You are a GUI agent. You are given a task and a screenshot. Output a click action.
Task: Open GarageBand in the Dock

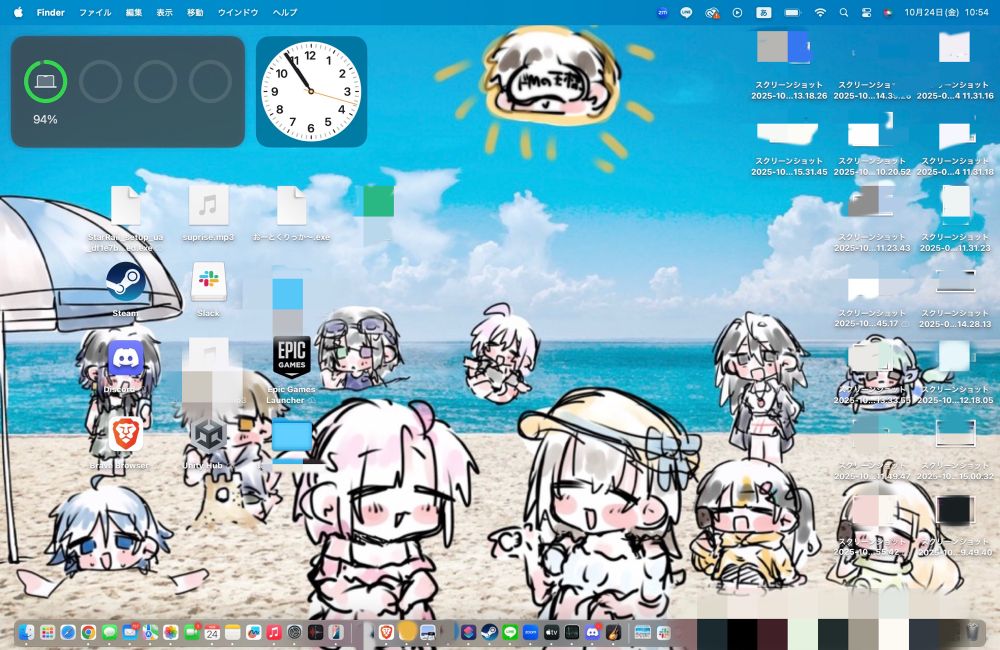(x=613, y=632)
